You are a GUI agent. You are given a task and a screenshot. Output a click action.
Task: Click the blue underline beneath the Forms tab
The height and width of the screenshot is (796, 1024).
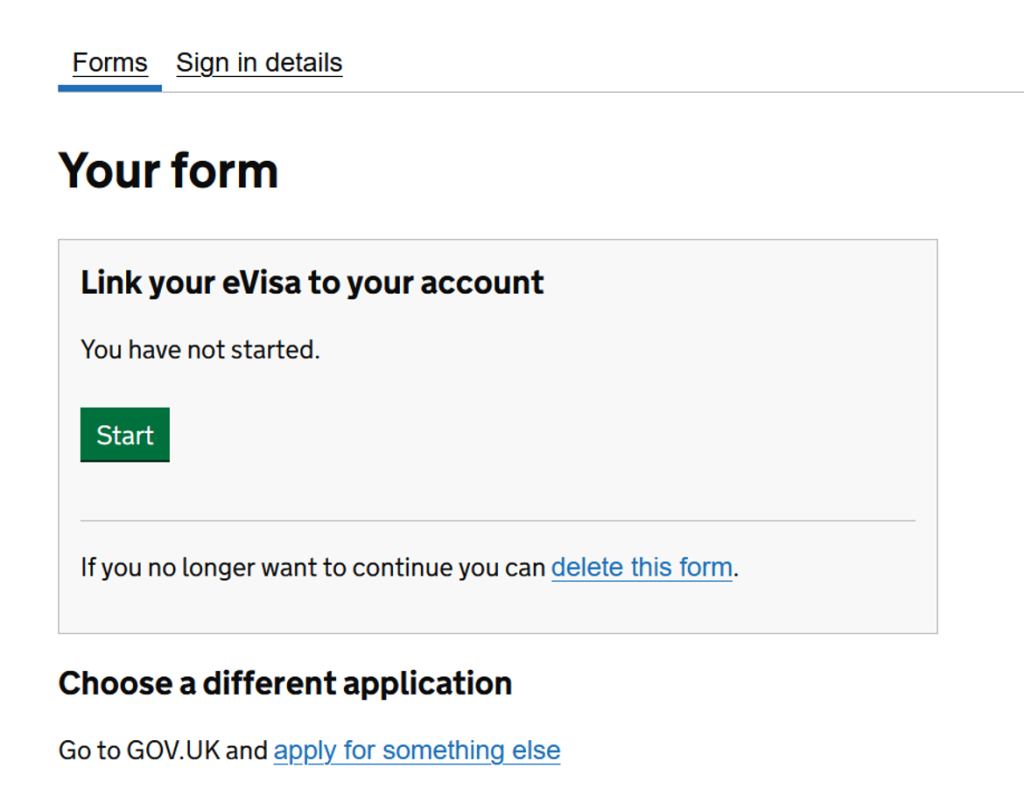(x=110, y=88)
